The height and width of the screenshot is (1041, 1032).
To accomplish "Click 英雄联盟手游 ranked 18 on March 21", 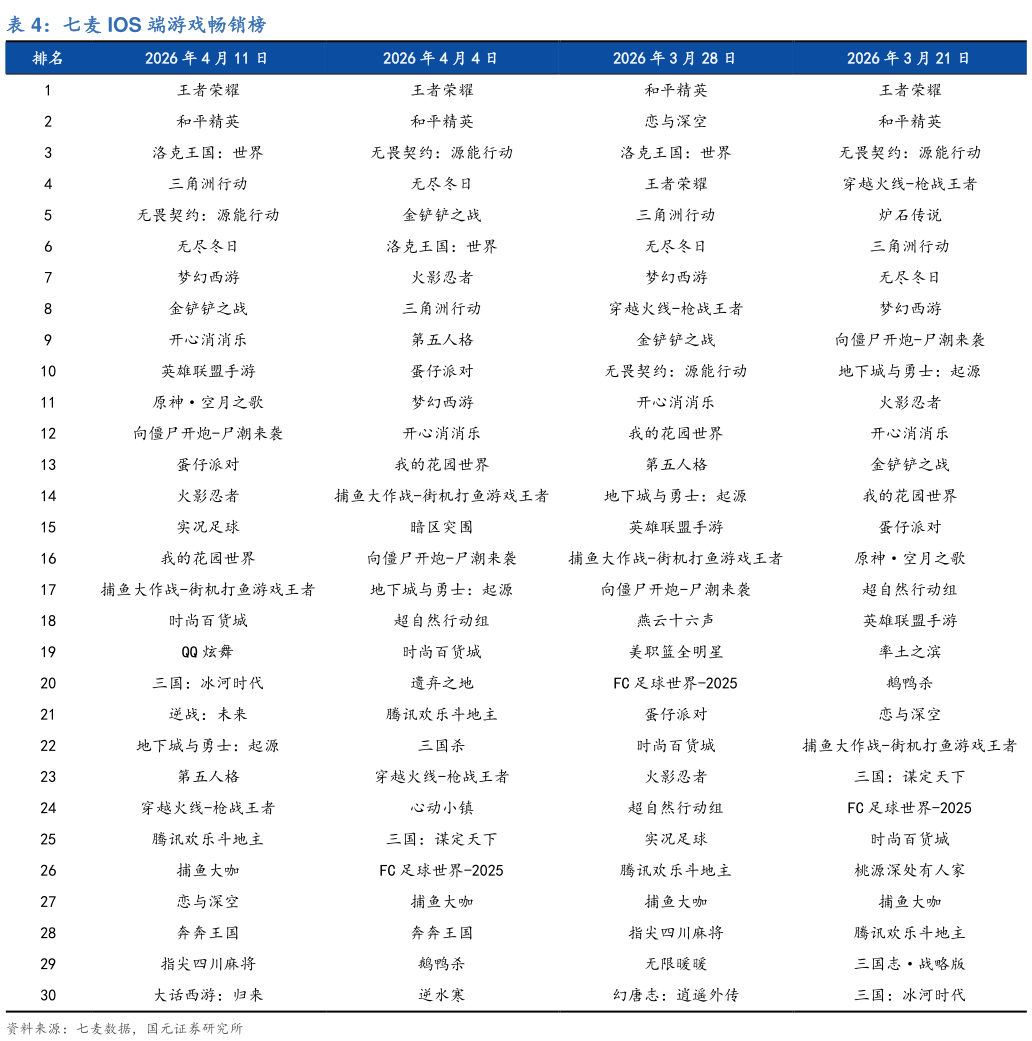I will pyautogui.click(x=909, y=621).
